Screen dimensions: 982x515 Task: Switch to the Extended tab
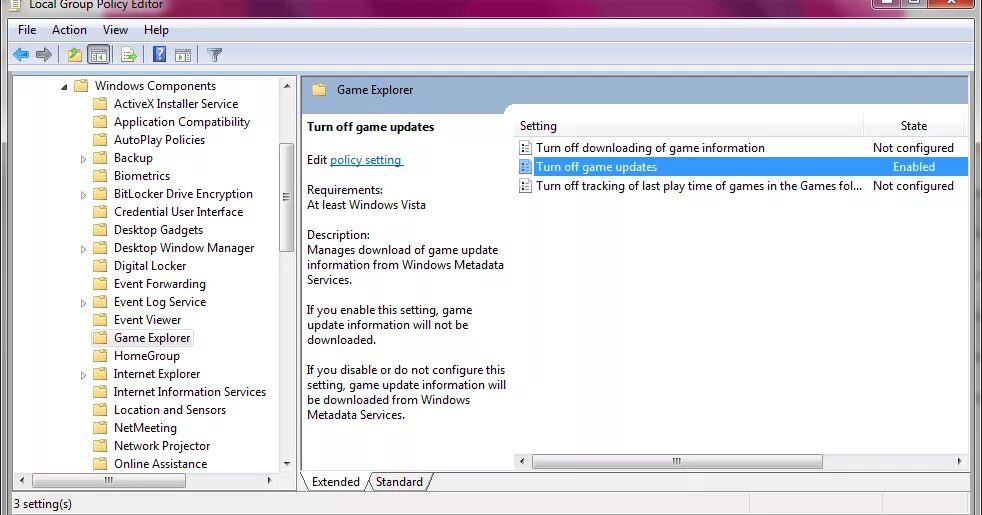click(x=336, y=482)
